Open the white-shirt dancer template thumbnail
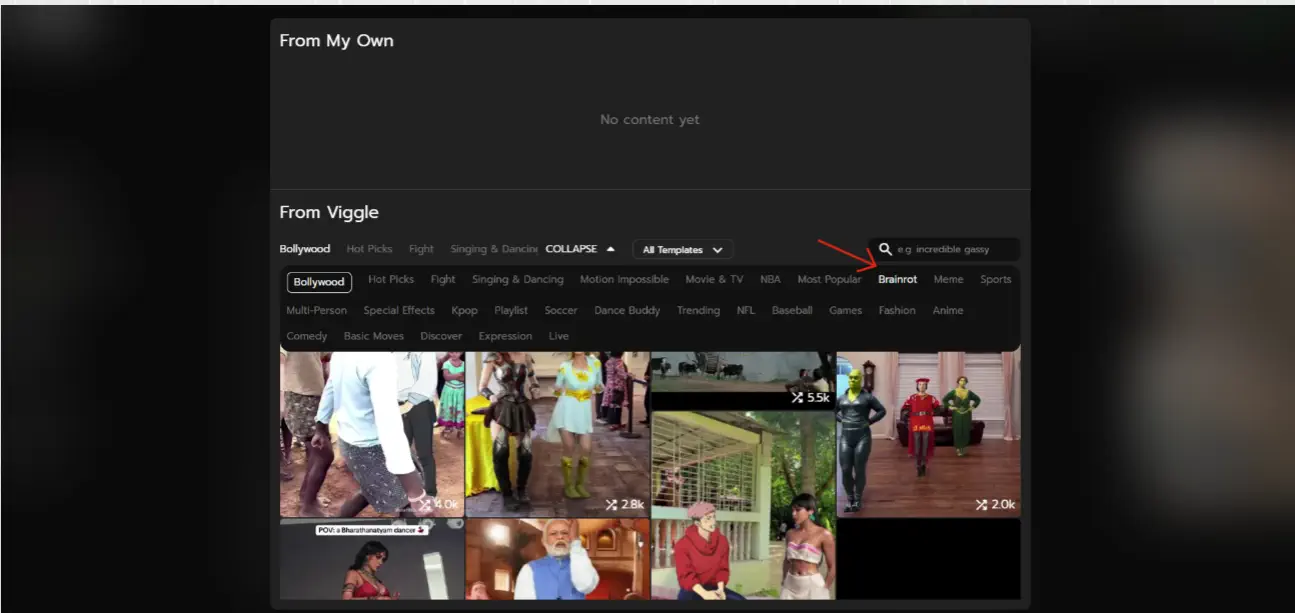Image resolution: width=1295 pixels, height=613 pixels. click(x=372, y=434)
